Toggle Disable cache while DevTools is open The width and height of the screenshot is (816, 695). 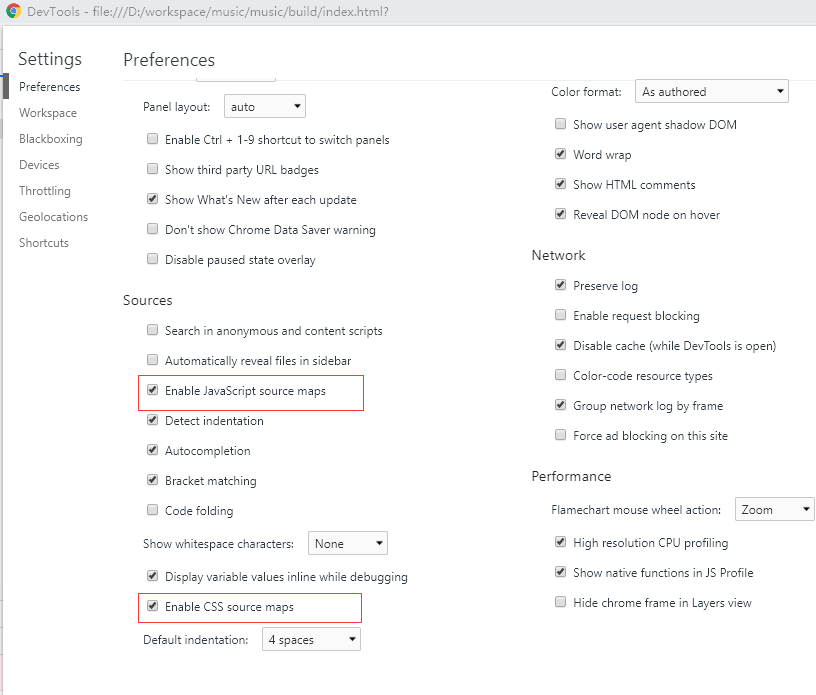(x=560, y=345)
